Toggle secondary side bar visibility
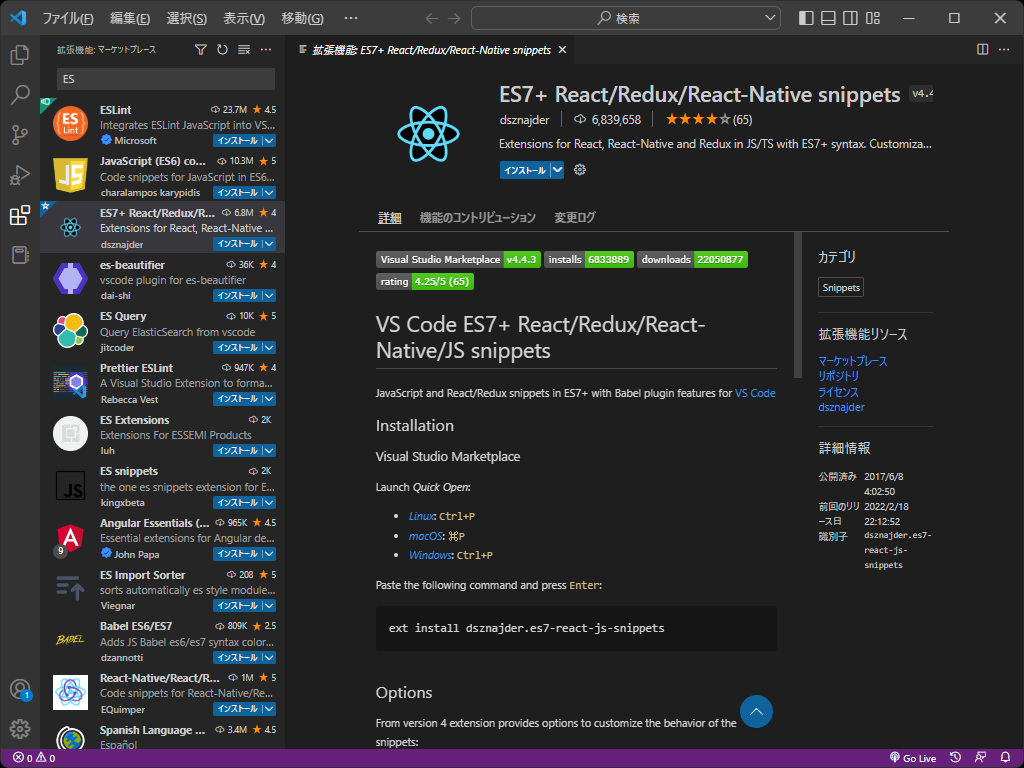 (850, 18)
